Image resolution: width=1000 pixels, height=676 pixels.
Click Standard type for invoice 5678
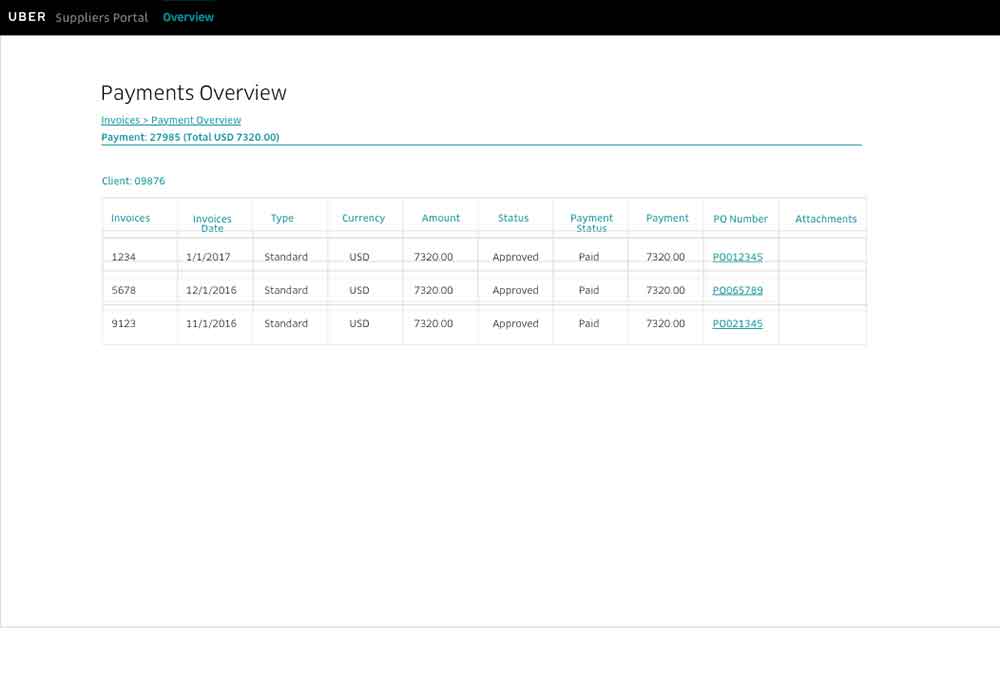(286, 290)
